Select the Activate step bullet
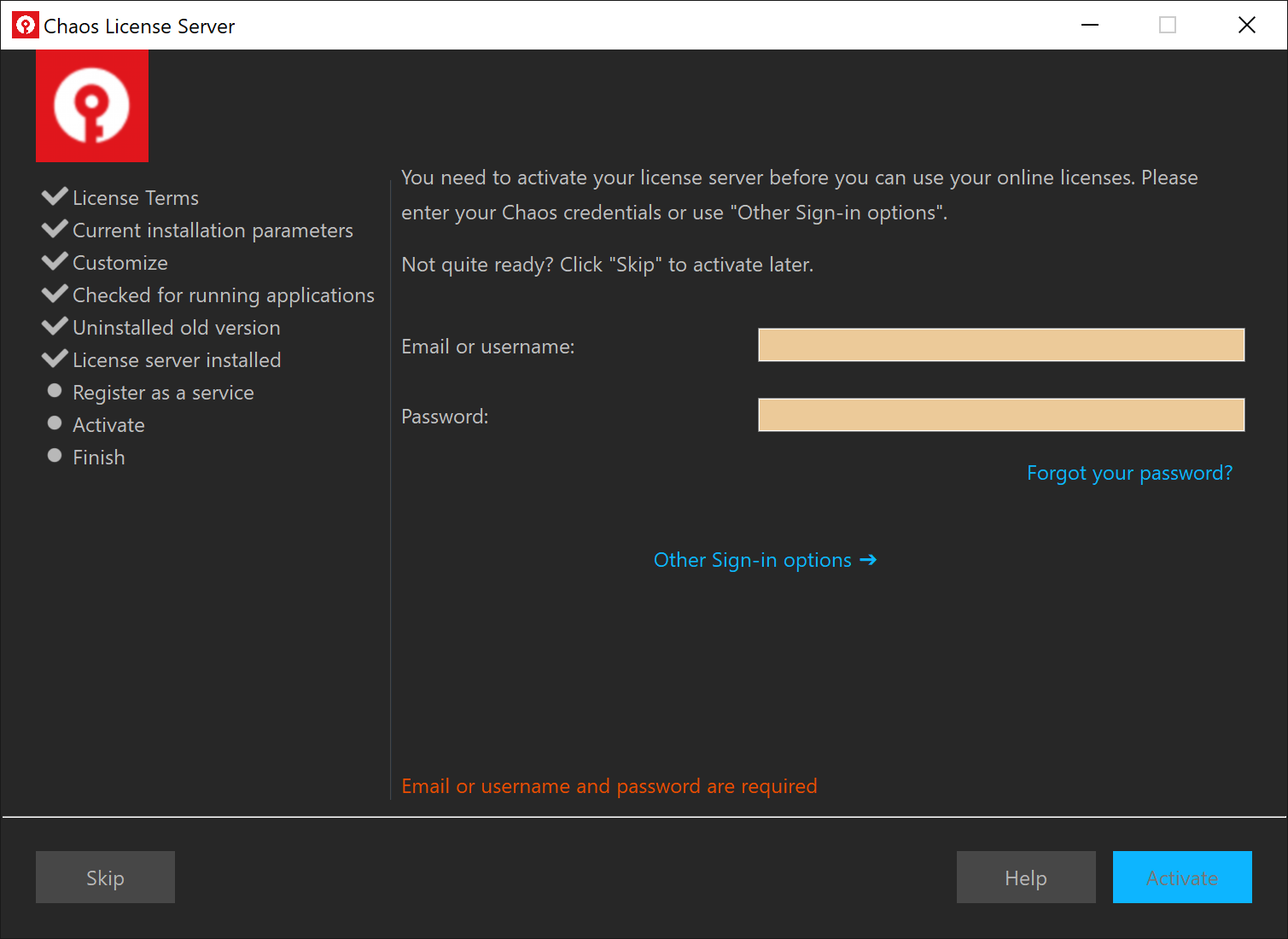This screenshot has height=939, width=1288. 54,423
